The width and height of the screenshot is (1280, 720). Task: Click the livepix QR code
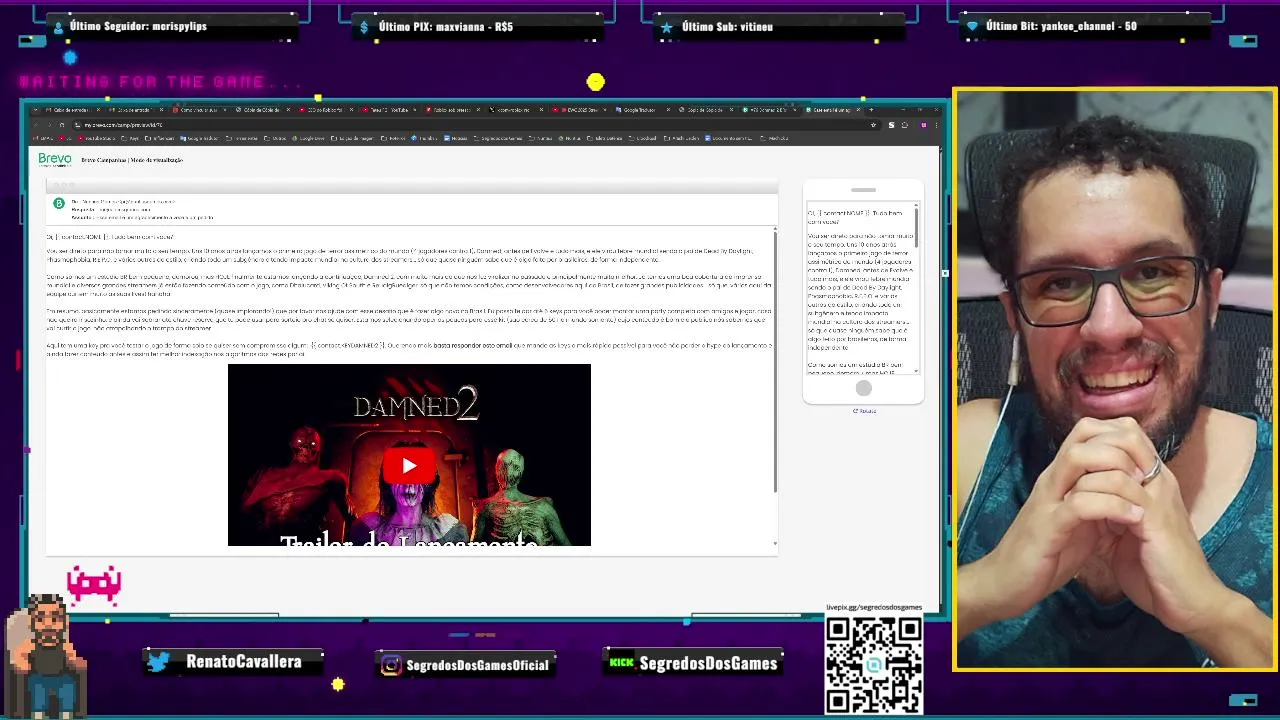click(x=874, y=664)
